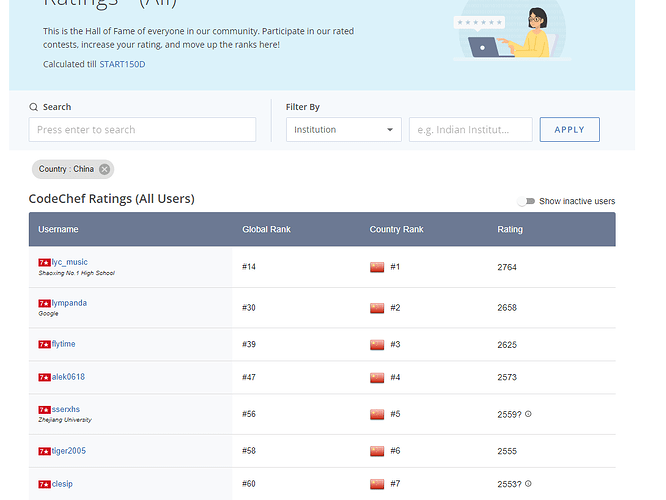Viewport: 666px width, 500px height.
Task: Click global rank #60 cell
Action: (249, 483)
